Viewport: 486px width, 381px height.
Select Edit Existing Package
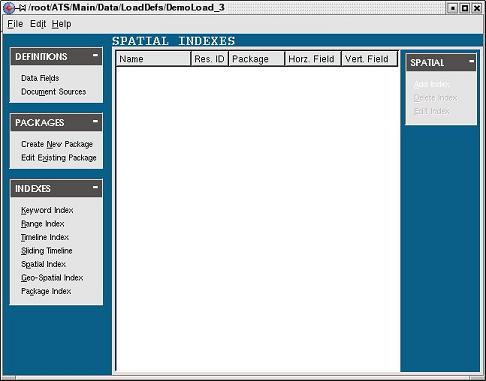59,158
